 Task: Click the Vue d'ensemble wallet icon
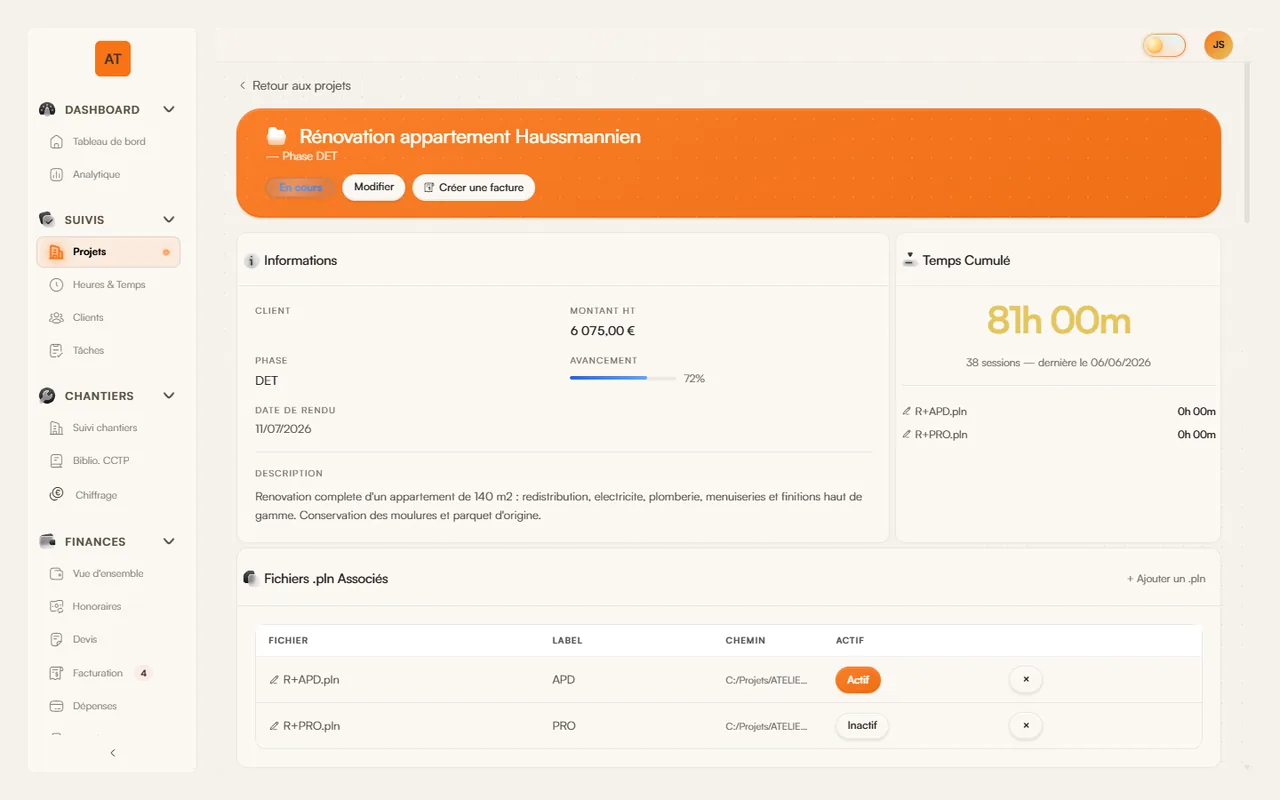(56, 574)
